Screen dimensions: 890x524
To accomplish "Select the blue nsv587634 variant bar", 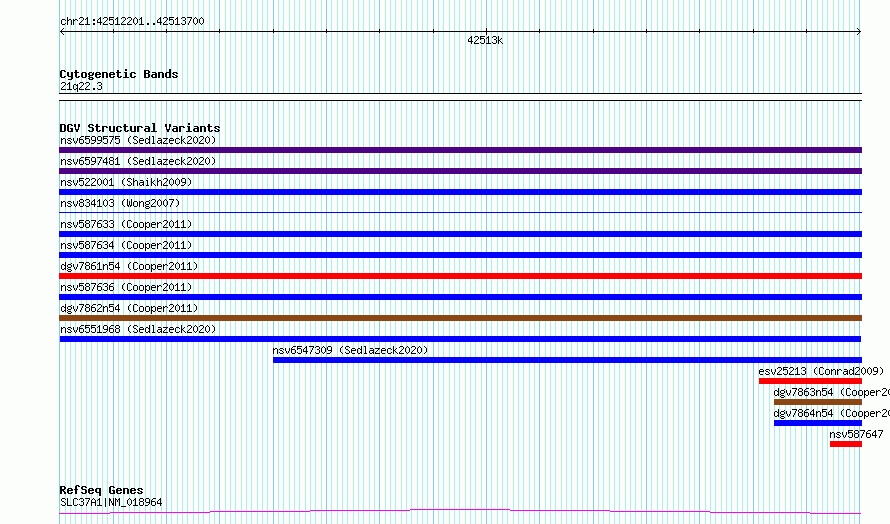I will pyautogui.click(x=460, y=255).
